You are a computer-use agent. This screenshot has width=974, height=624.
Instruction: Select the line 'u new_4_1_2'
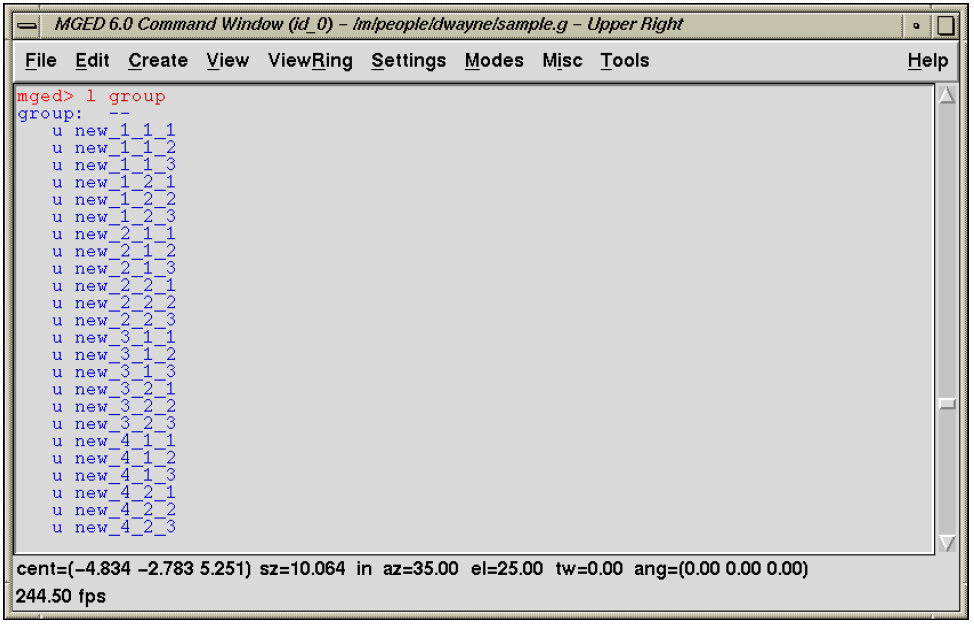(x=114, y=459)
